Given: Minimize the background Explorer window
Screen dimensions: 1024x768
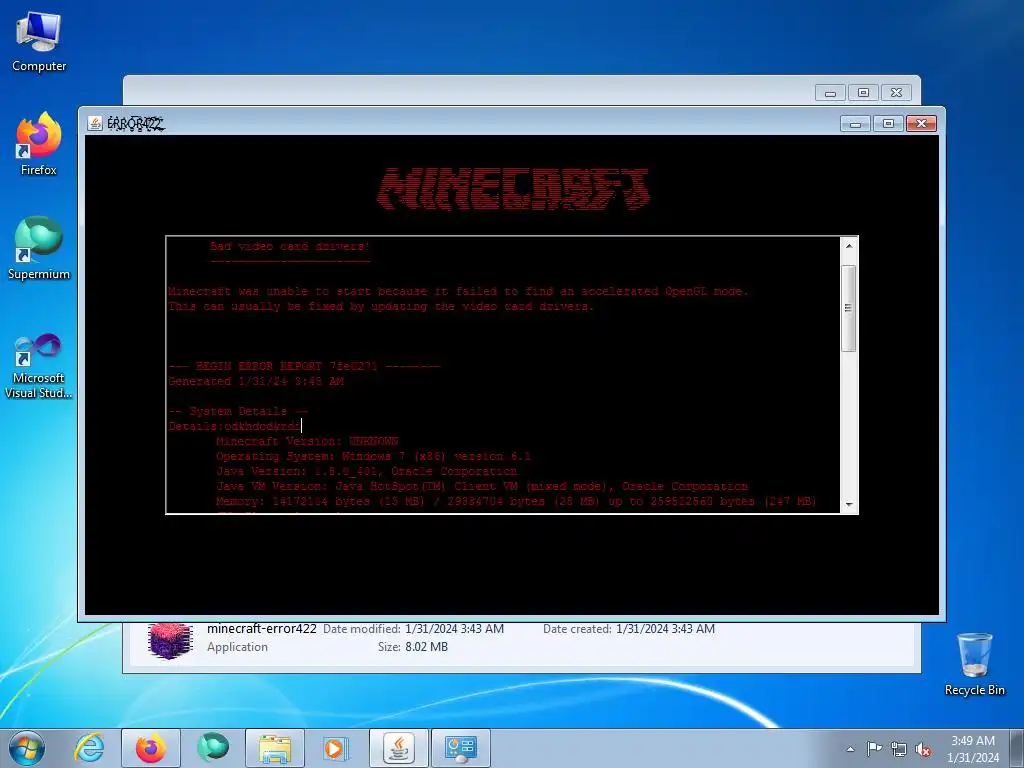Looking at the screenshot, I should click(830, 93).
